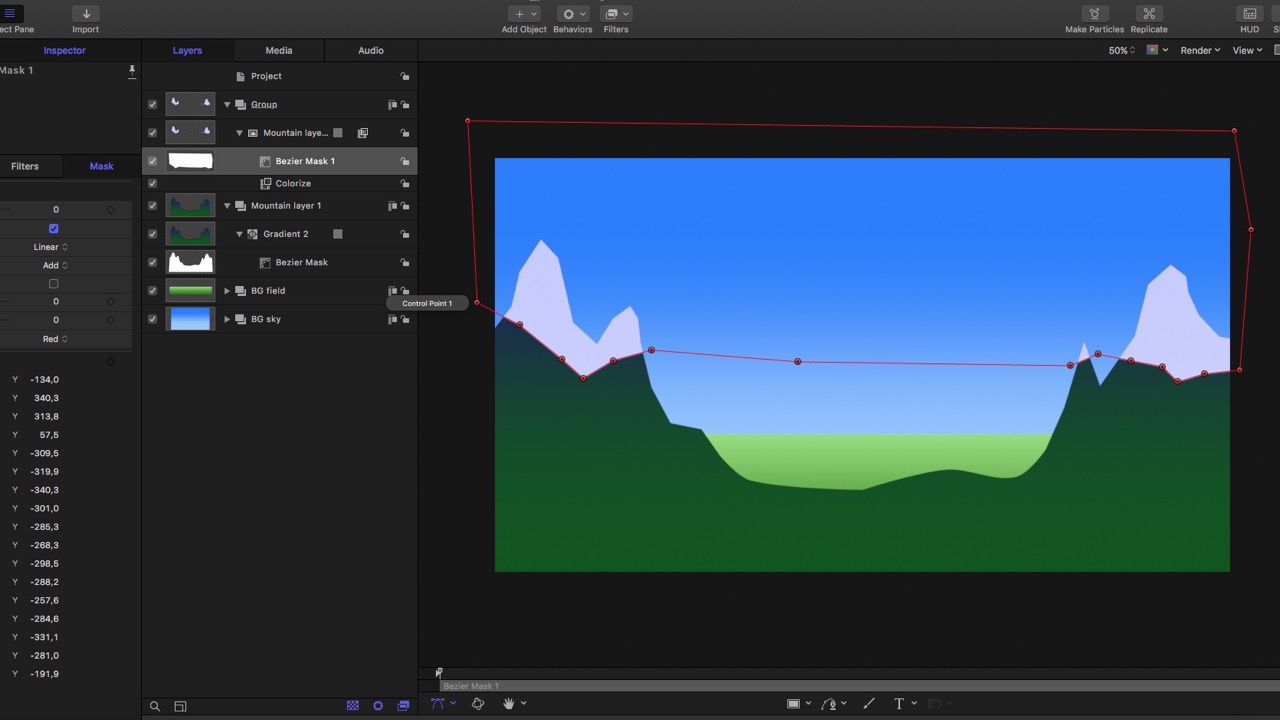The image size is (1280, 720).
Task: Switch to the Audio tab
Action: 371,50
